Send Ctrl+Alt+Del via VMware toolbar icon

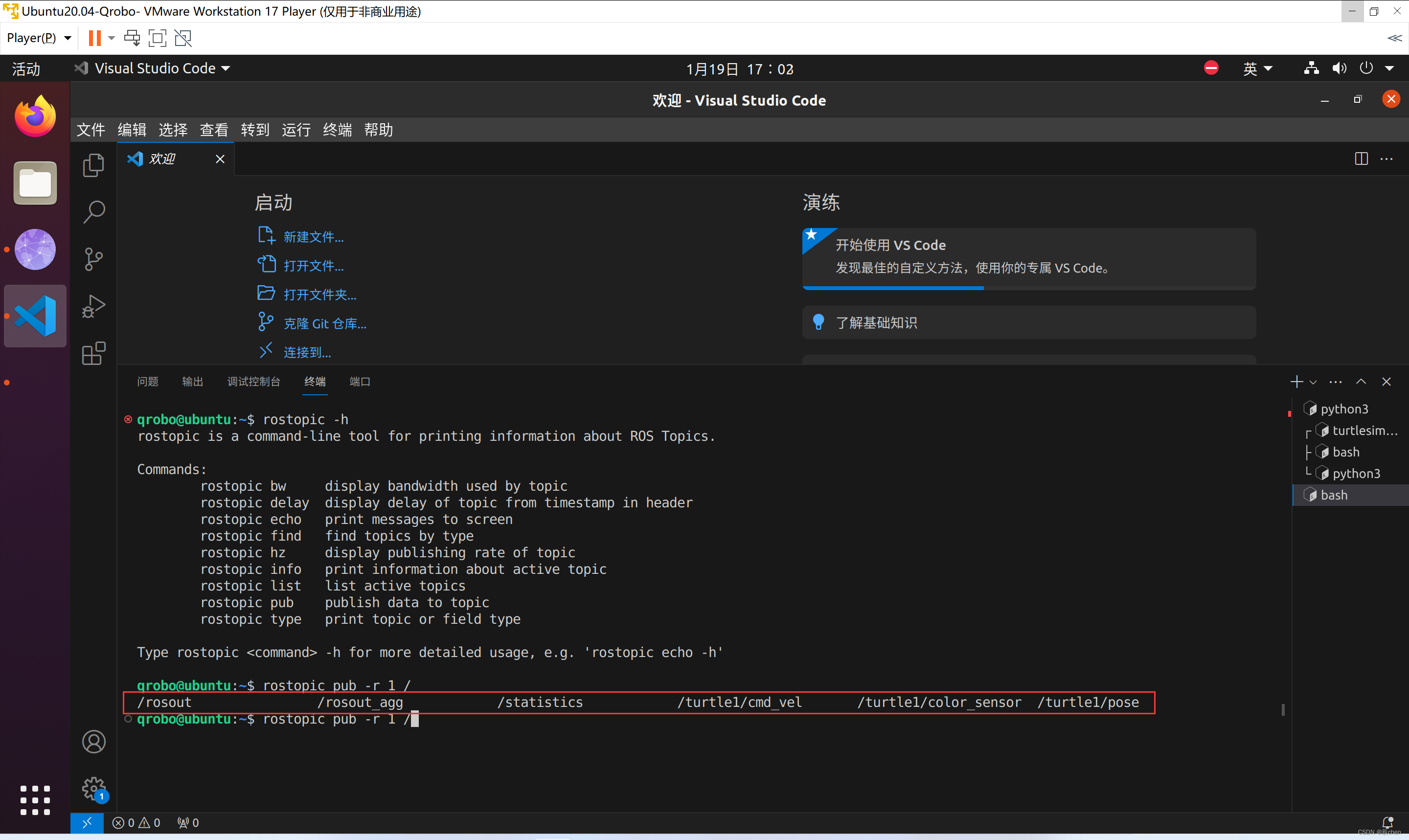tap(132, 38)
